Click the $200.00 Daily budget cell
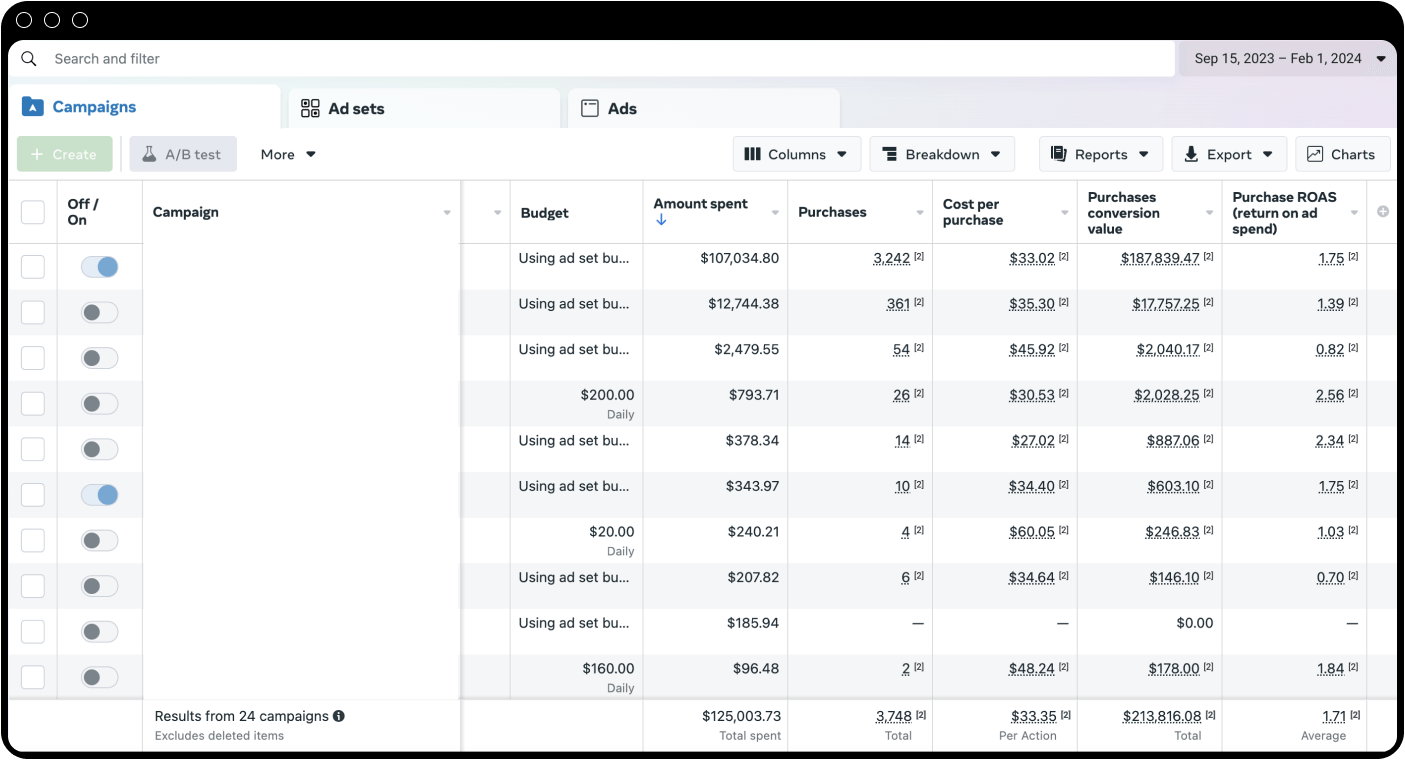The width and height of the screenshot is (1405, 760). 577,404
